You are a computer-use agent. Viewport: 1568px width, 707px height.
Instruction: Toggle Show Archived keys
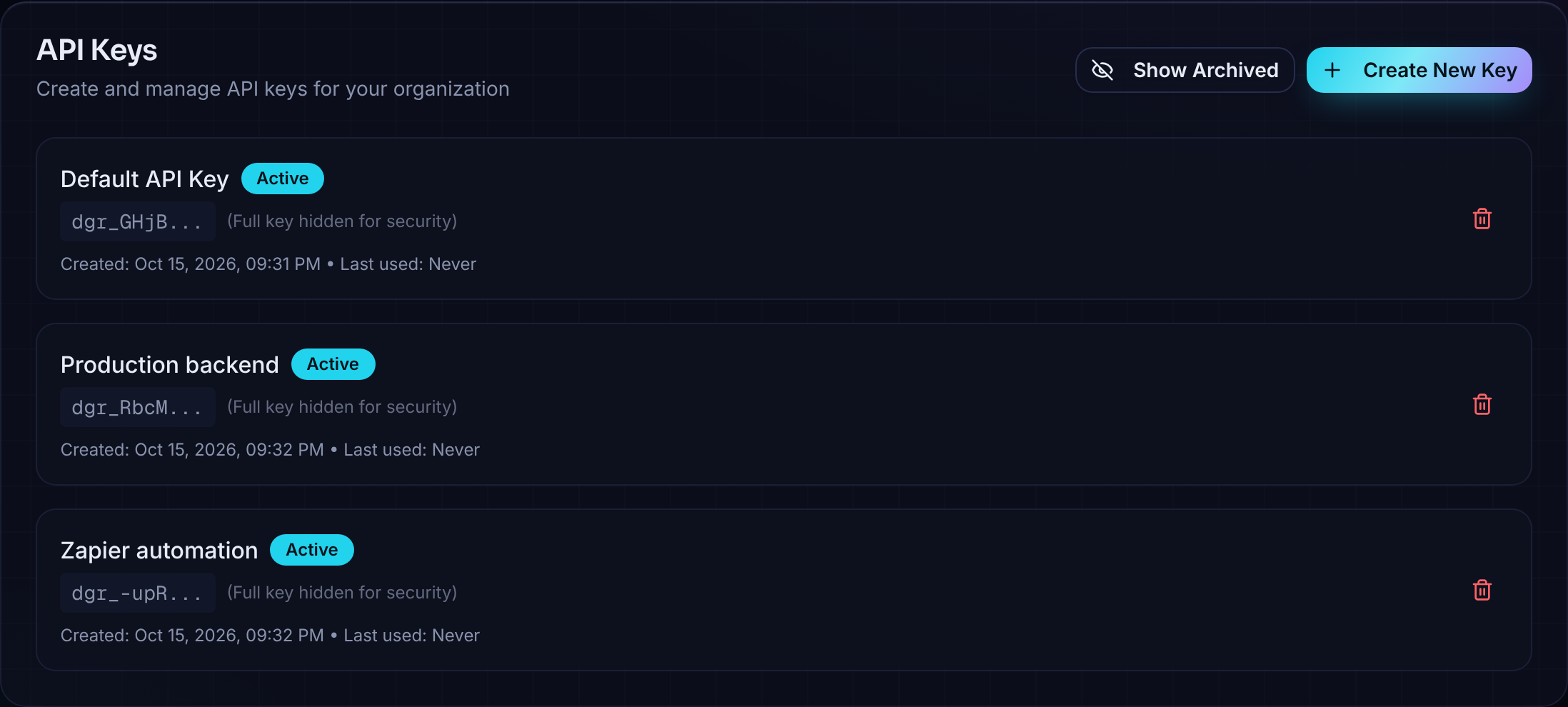[1185, 70]
